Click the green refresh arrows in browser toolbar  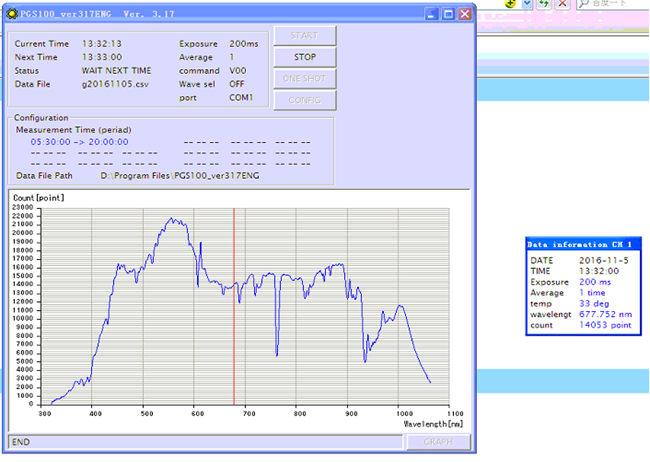click(544, 4)
